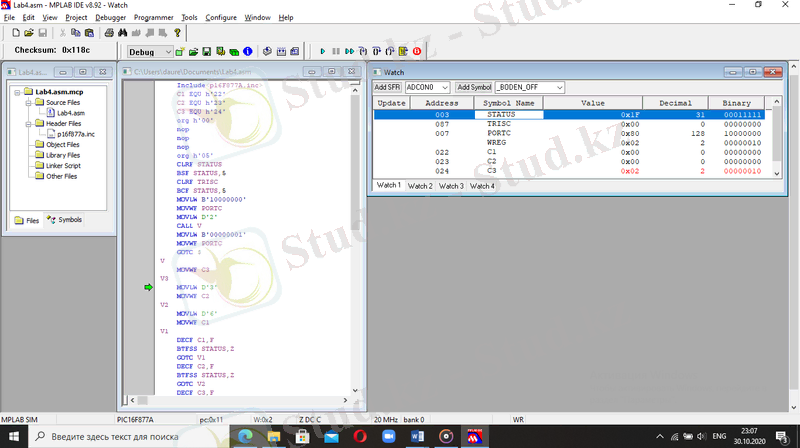Click the red Reset debugger icon
Screen dimensions: 800x448
tap(417, 50)
